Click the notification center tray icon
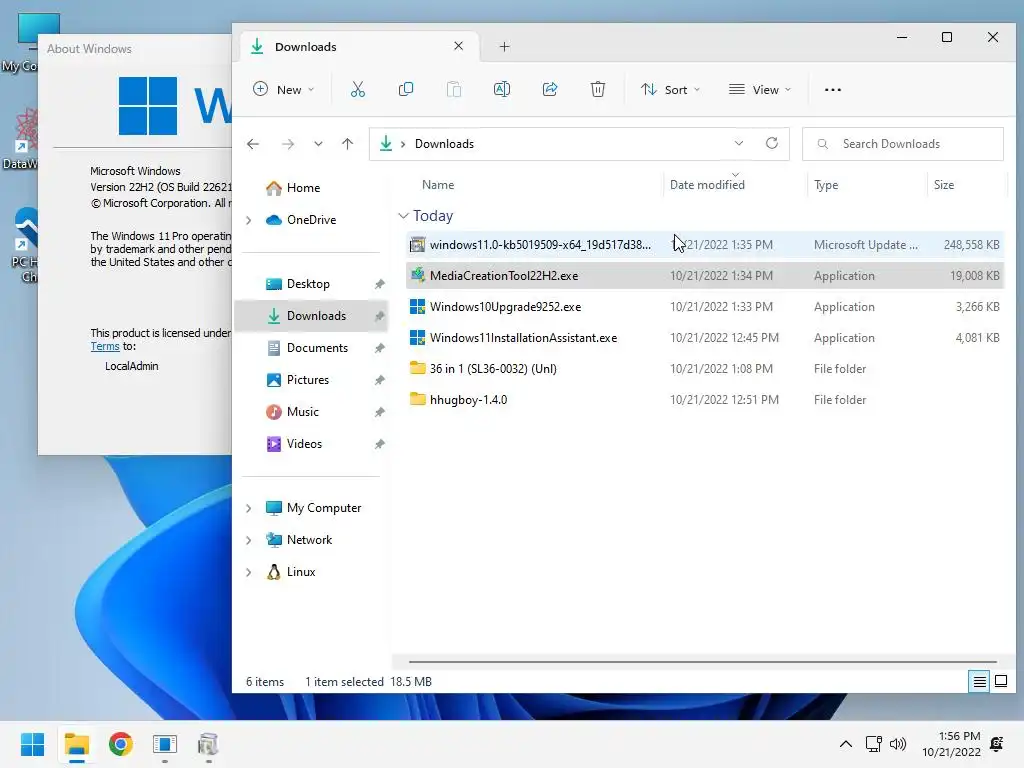The image size is (1024, 768). 997,744
